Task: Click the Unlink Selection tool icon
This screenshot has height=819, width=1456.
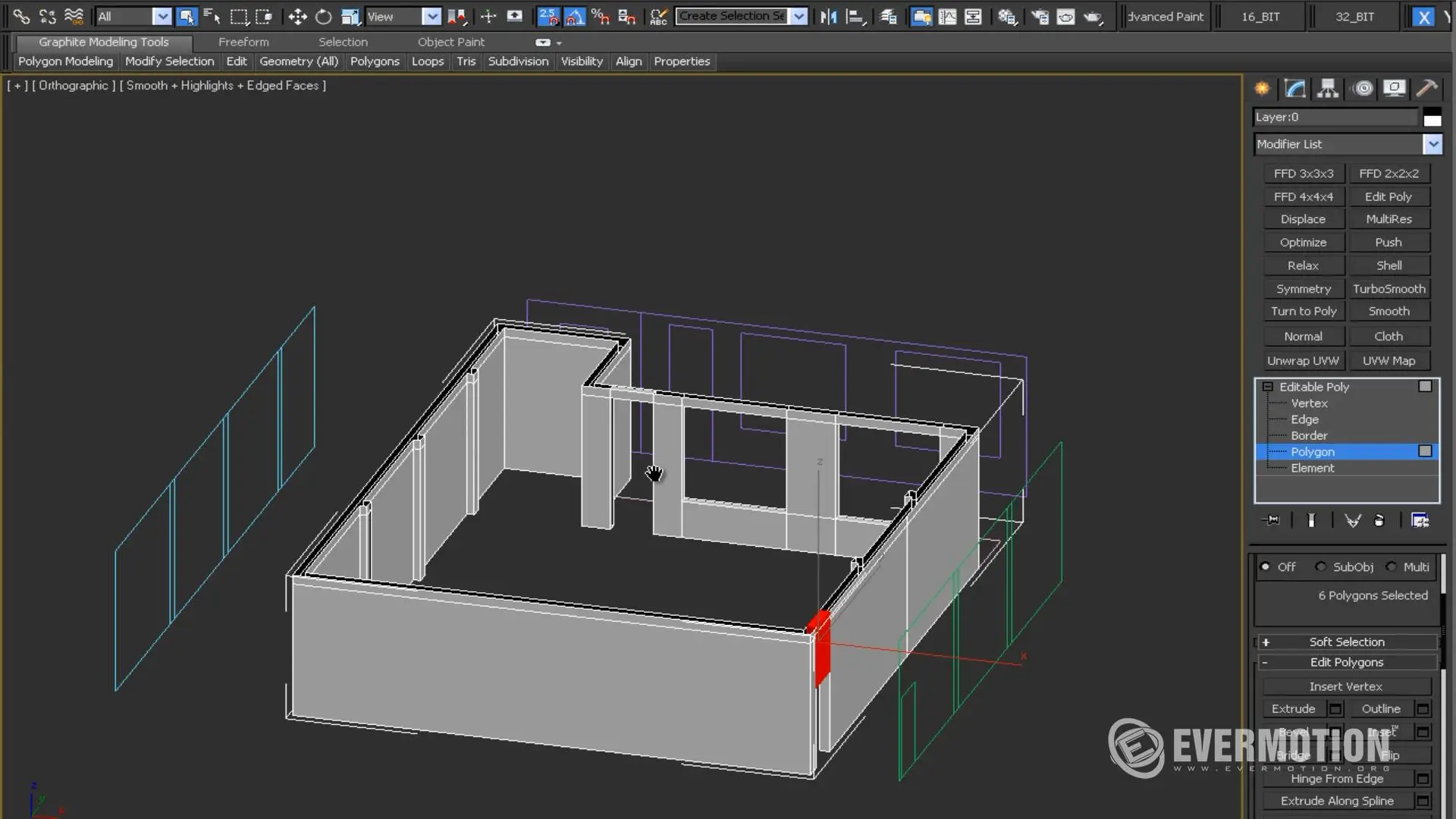Action: point(47,16)
